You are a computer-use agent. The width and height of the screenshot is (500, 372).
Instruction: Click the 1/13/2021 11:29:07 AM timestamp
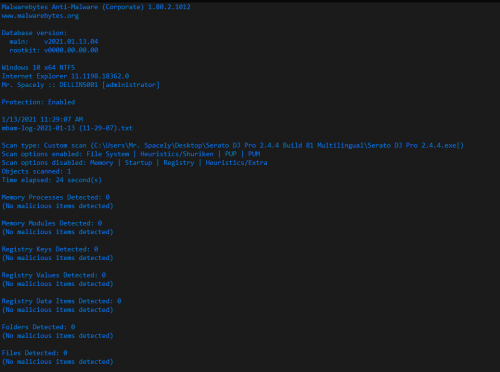42,119
